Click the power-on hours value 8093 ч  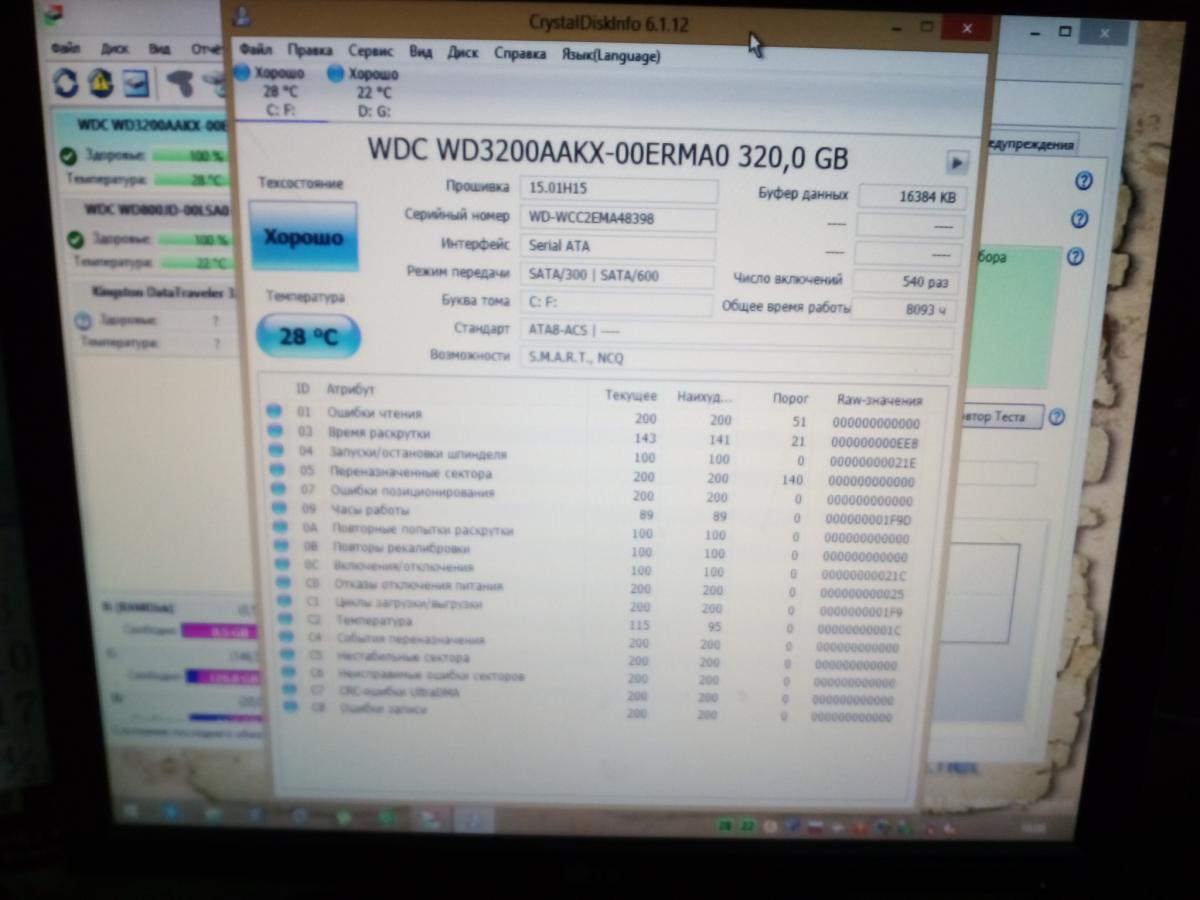pos(904,309)
